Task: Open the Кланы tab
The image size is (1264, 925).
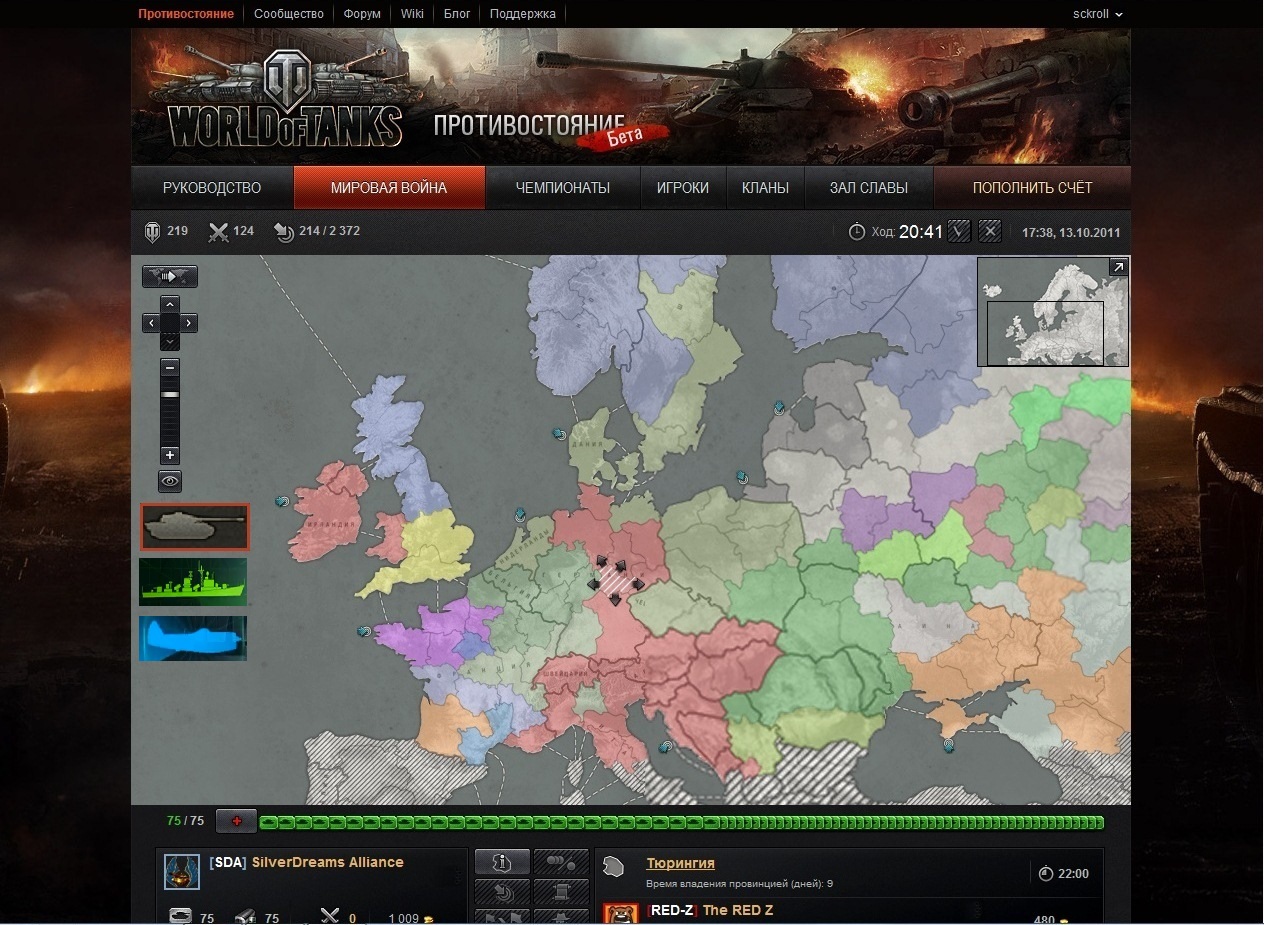Action: pos(765,188)
